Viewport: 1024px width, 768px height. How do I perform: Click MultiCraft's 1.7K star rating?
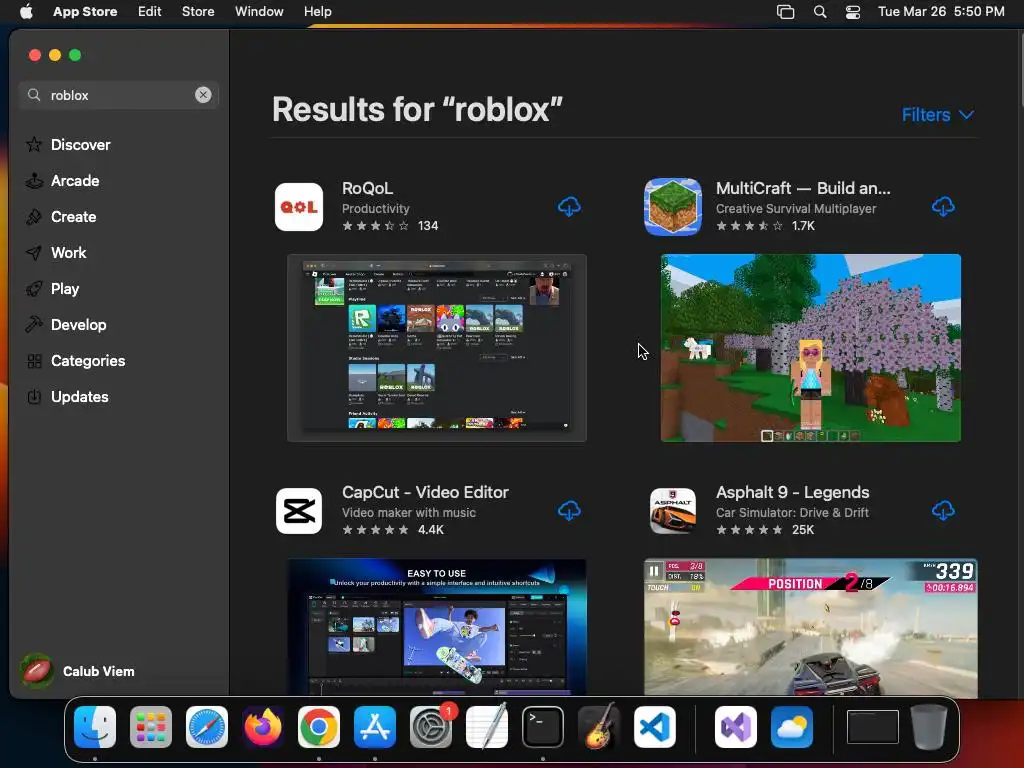765,226
